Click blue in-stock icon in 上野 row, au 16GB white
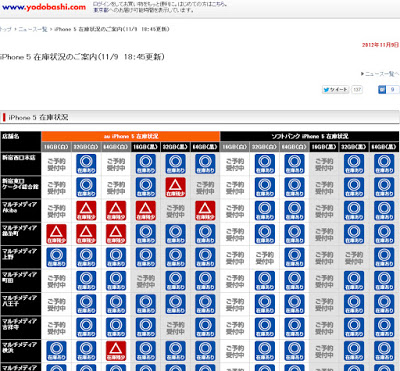The height and width of the screenshot is (371, 400). point(56,257)
